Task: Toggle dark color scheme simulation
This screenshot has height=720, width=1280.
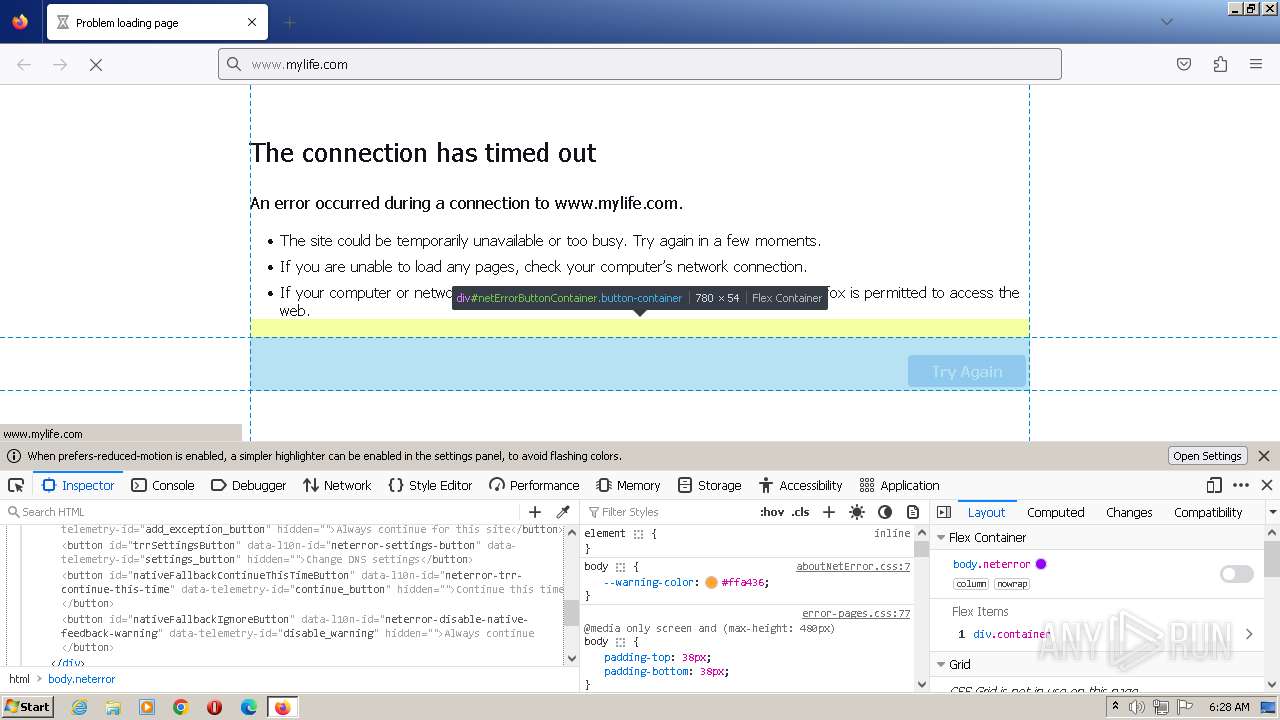Action: (x=885, y=512)
